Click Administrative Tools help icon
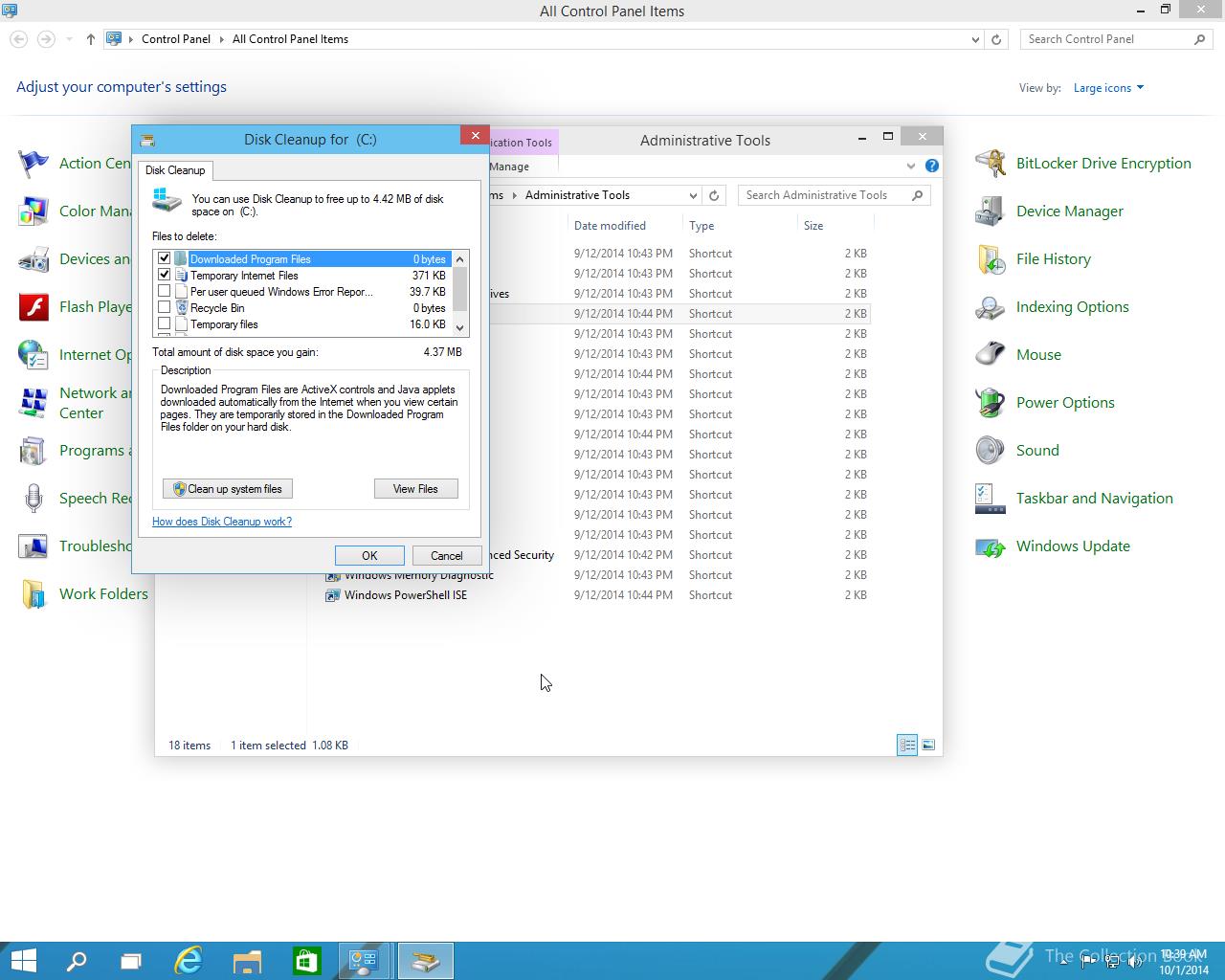Viewport: 1225px width, 980px height. click(x=931, y=166)
